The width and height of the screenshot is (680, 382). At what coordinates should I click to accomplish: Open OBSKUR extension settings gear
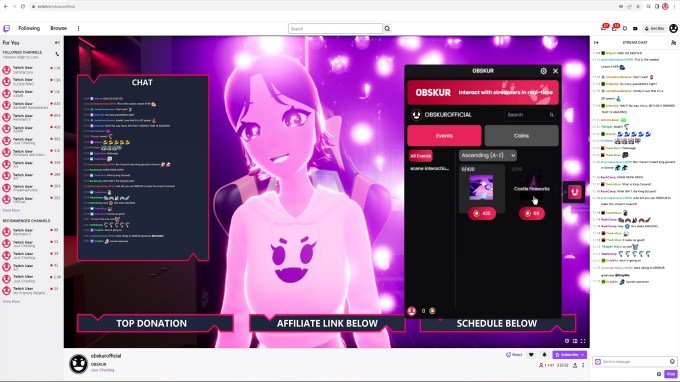click(x=543, y=71)
